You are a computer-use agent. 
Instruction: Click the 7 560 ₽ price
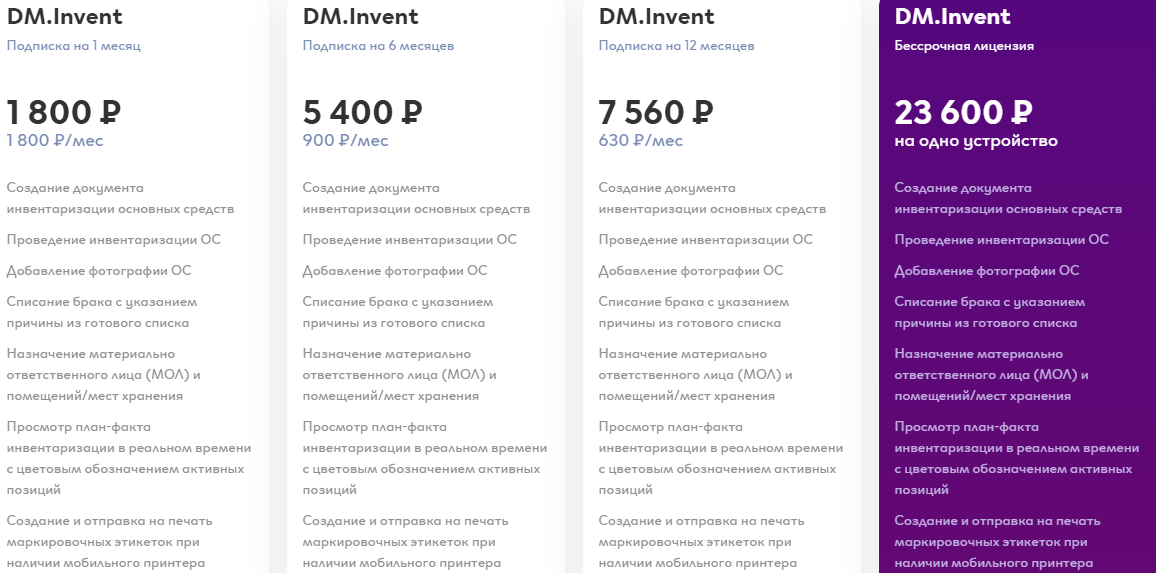(x=656, y=112)
